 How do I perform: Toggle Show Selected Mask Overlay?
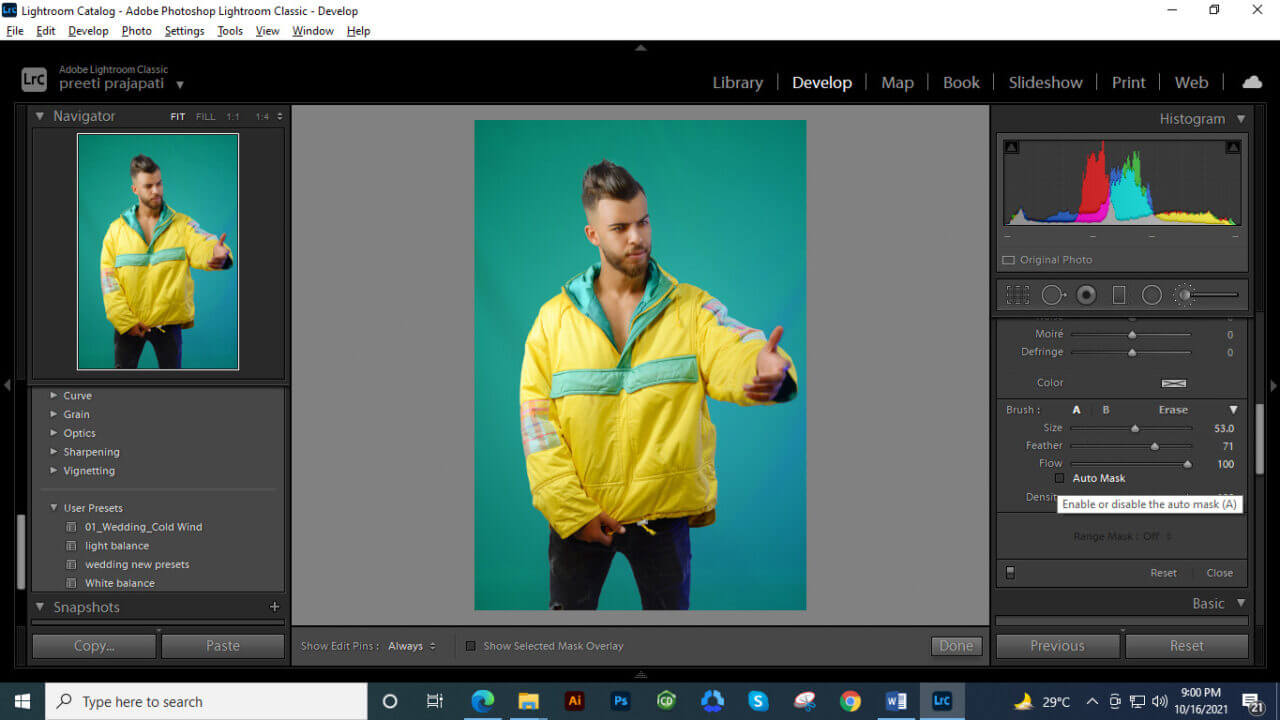pyautogui.click(x=471, y=645)
